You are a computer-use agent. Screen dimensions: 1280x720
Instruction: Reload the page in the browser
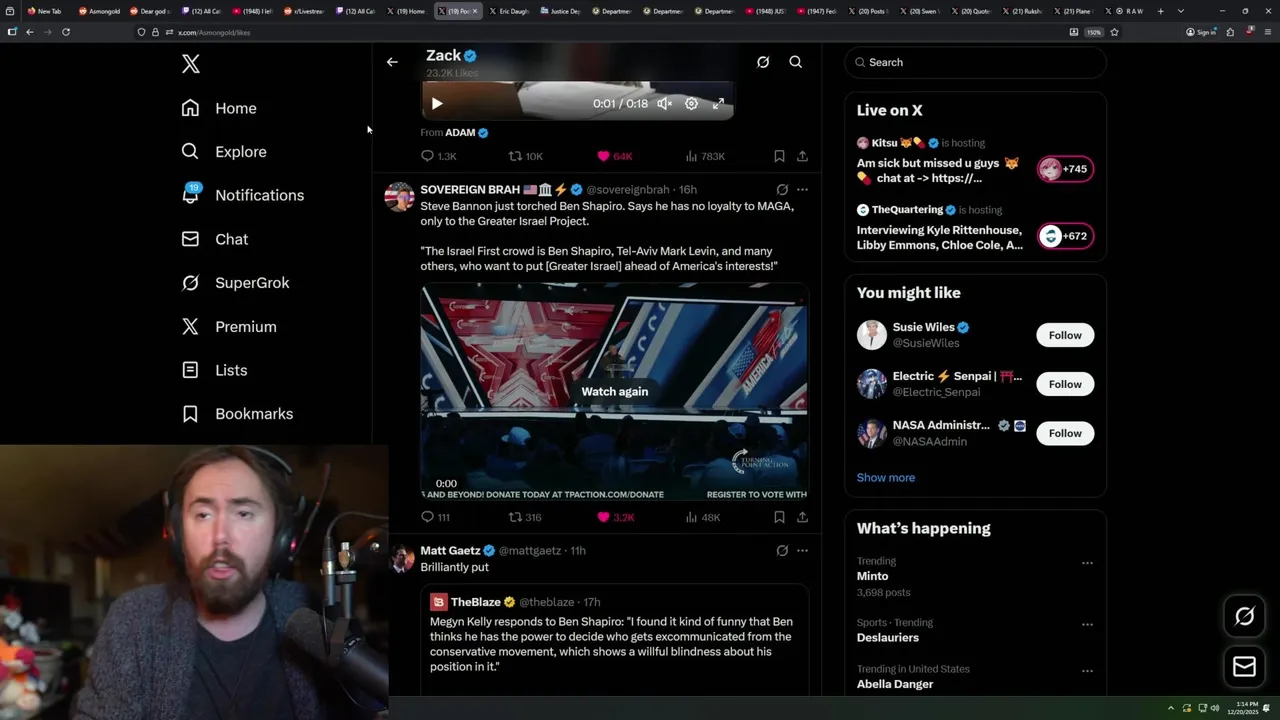(x=66, y=32)
